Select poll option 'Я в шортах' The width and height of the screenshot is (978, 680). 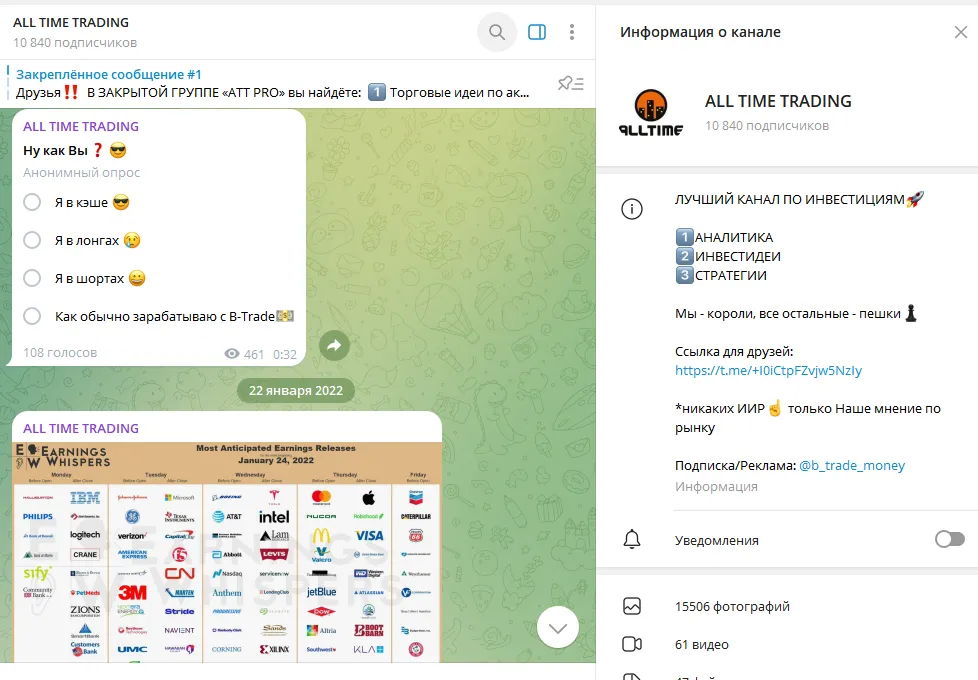point(32,278)
